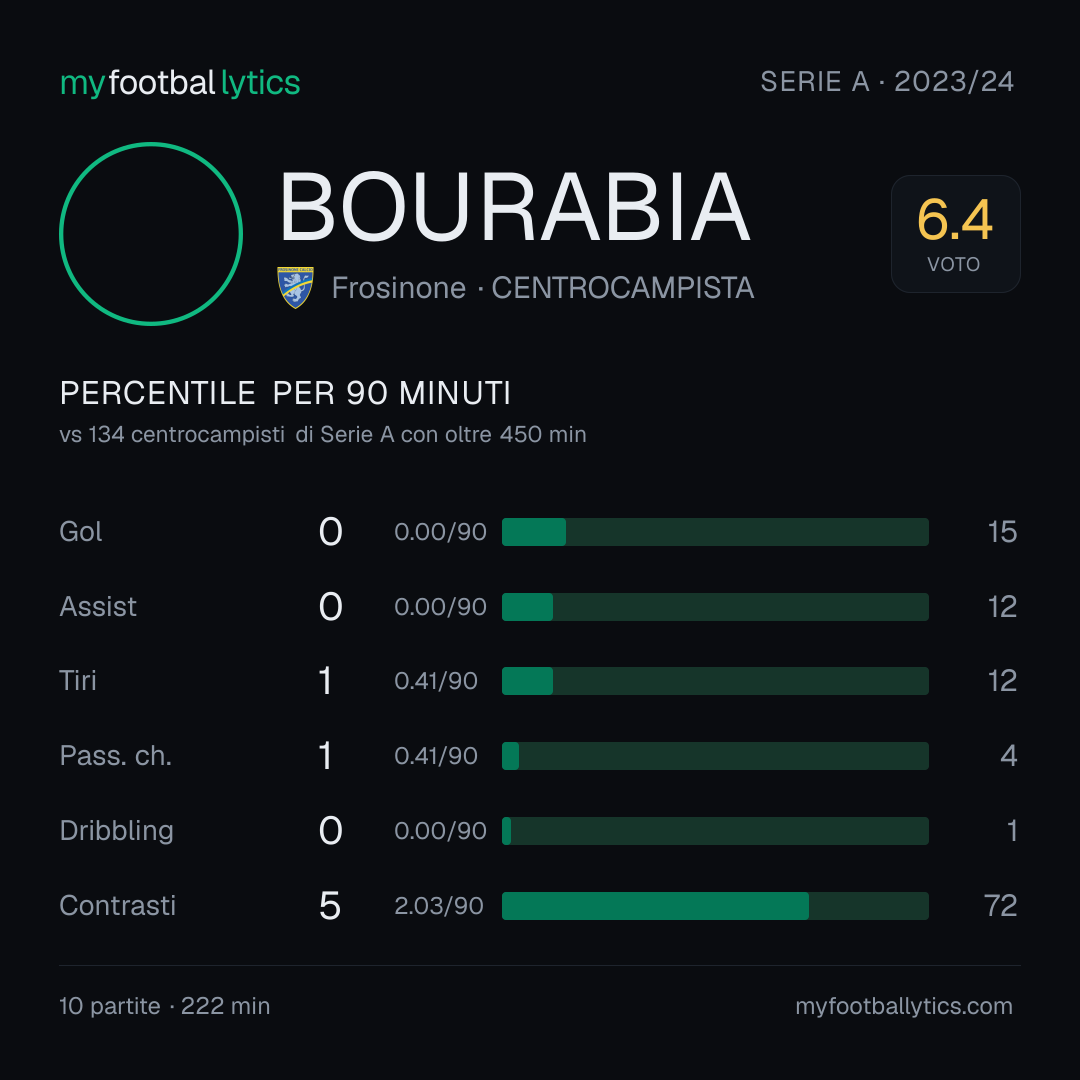The image size is (1080, 1080).
Task: Click the Gol per-90 value 0.00/90
Action: click(x=440, y=532)
